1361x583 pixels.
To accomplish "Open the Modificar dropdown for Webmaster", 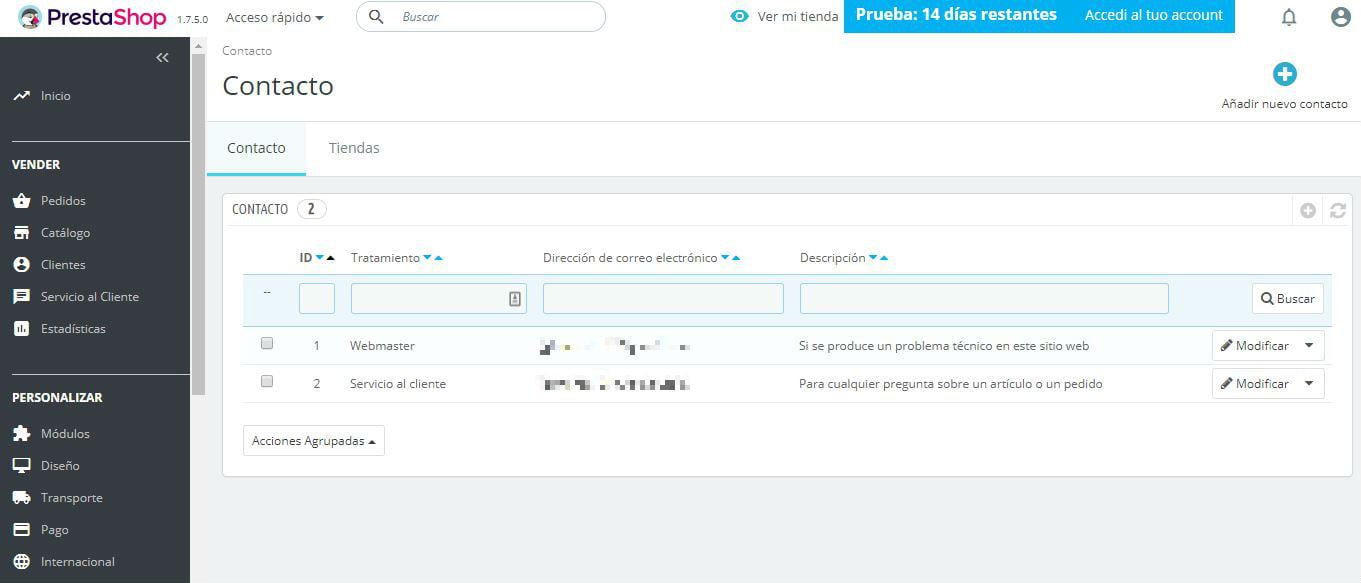I will [1308, 345].
